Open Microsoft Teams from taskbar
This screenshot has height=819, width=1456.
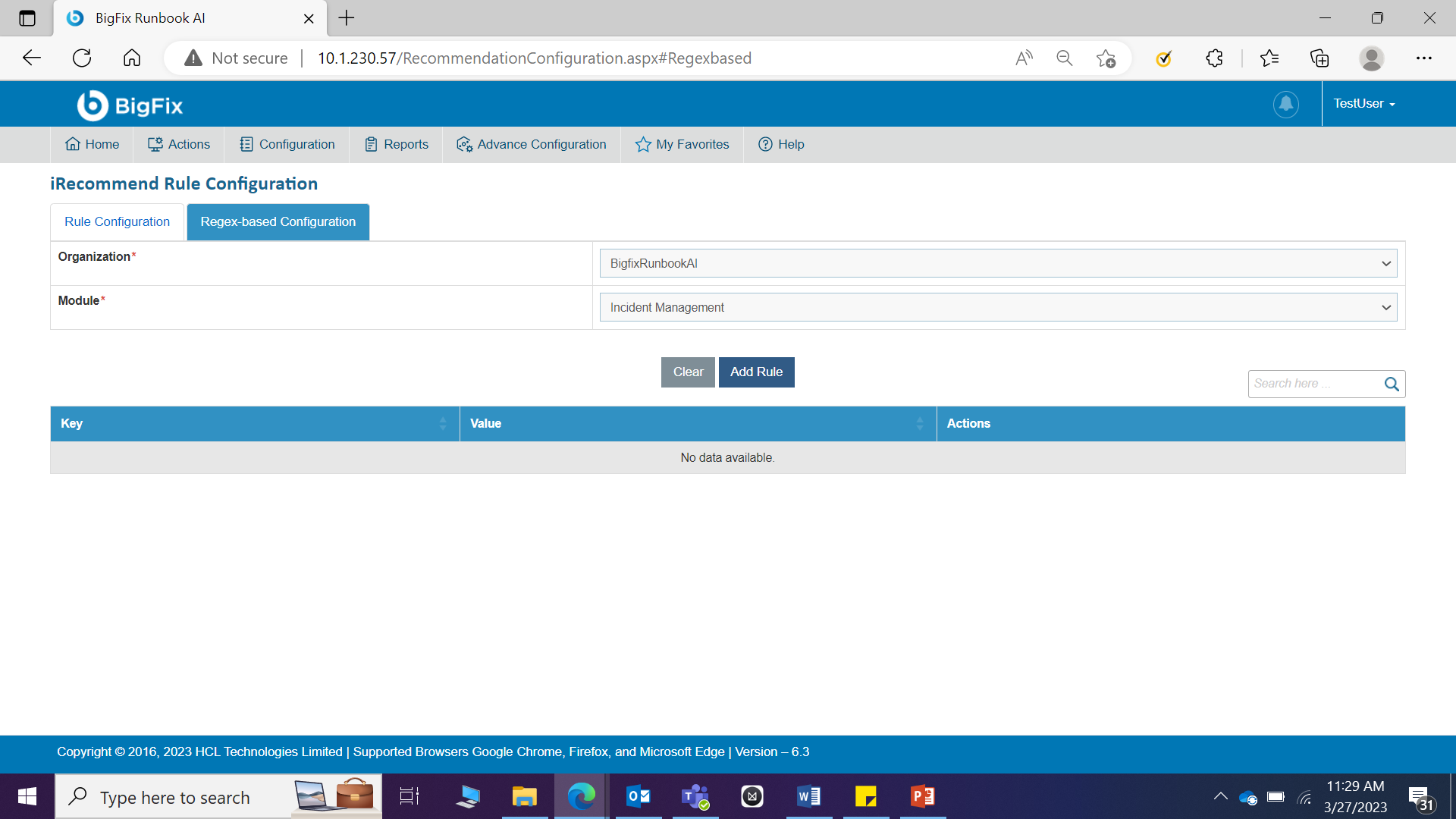695,797
